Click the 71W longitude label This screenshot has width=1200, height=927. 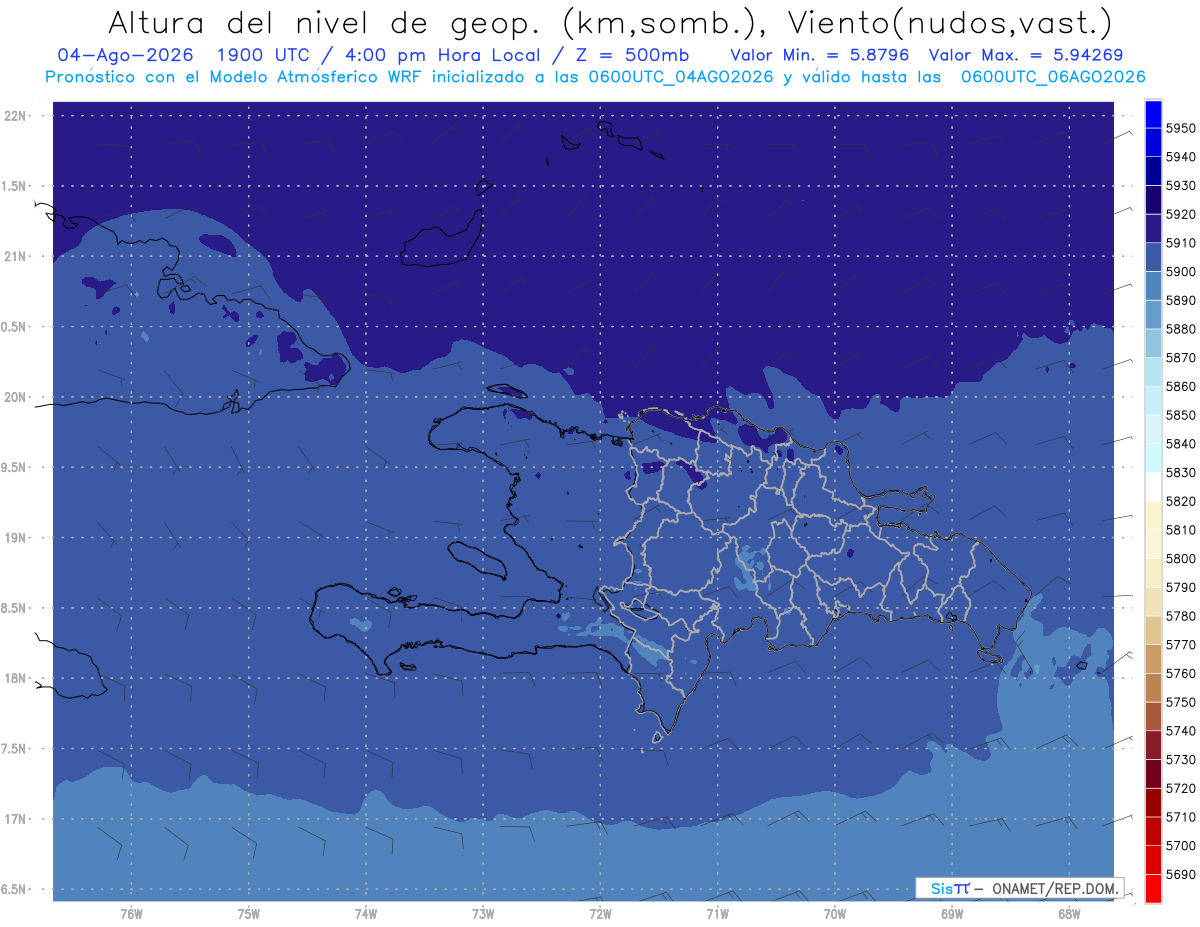[717, 913]
